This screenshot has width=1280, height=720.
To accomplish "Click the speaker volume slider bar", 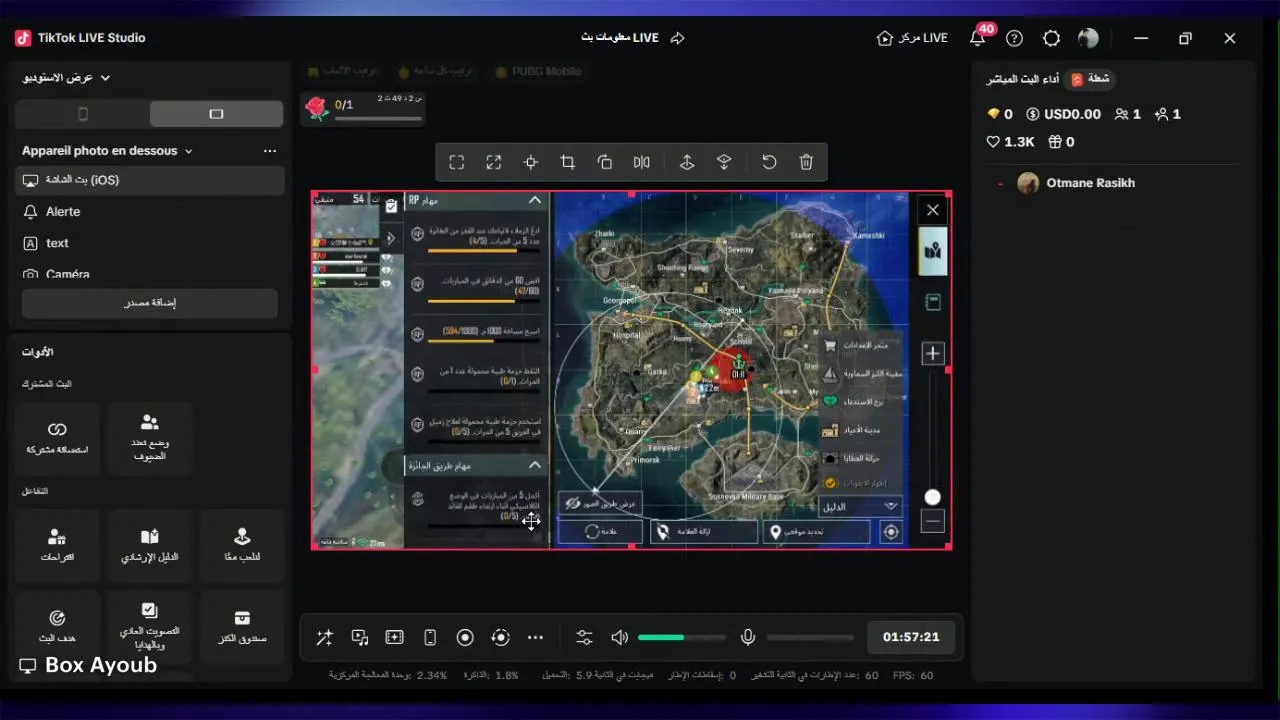I will pos(682,637).
